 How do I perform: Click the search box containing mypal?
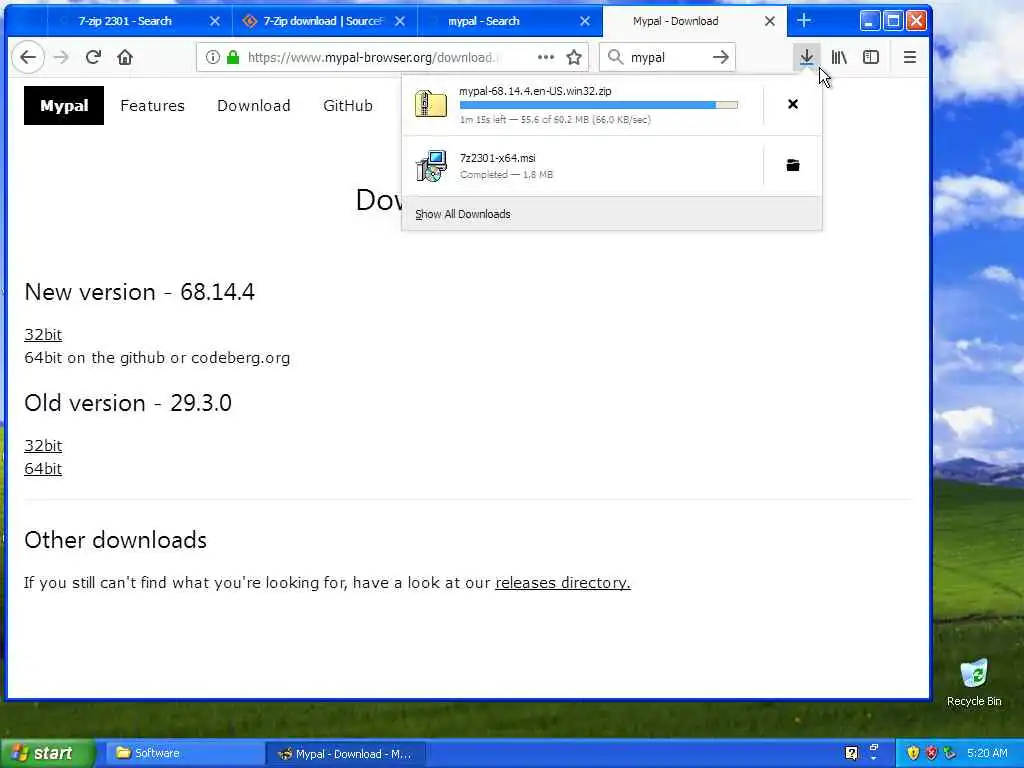pos(669,57)
